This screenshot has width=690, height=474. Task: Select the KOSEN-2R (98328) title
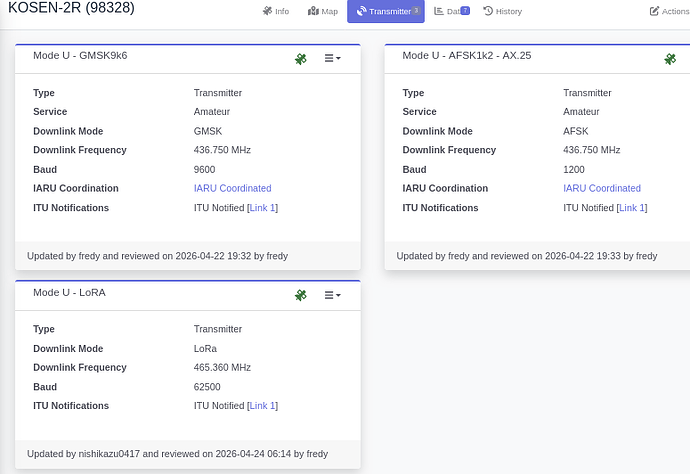(71, 7)
